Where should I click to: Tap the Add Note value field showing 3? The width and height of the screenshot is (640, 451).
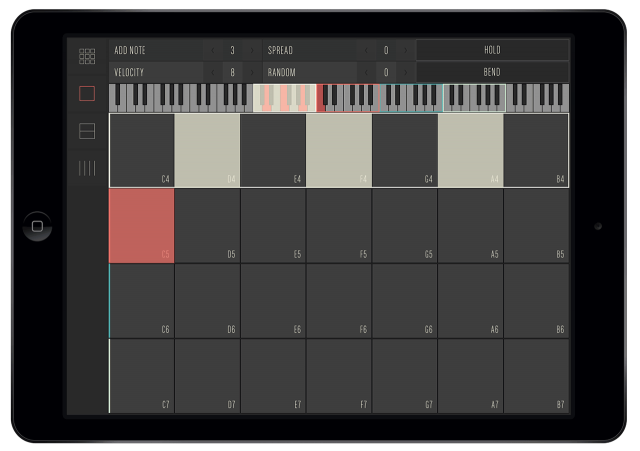232,50
